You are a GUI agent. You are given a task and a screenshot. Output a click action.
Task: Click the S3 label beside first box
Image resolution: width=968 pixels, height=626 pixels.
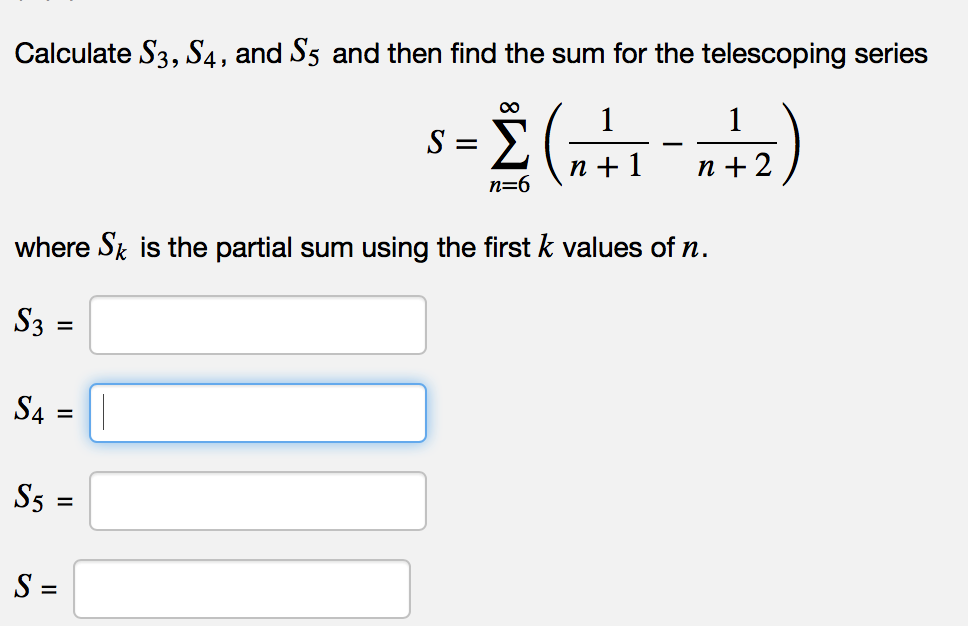29,322
